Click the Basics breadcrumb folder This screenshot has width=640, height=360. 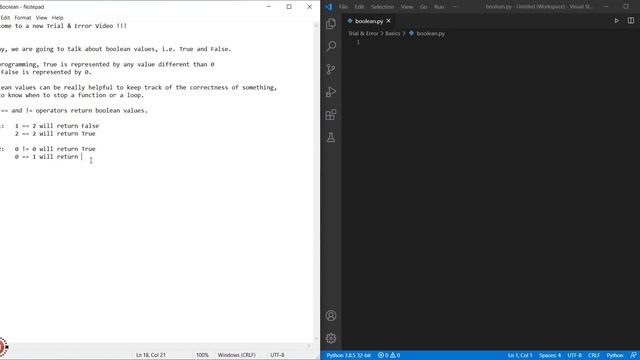(393, 33)
